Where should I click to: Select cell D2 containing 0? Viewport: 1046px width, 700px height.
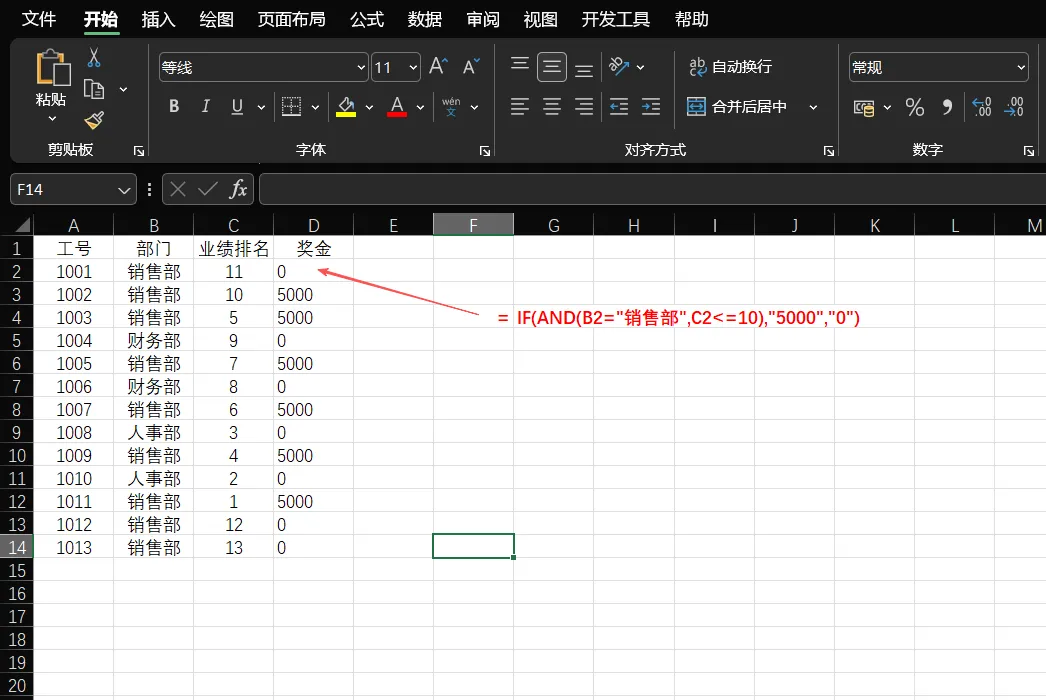[314, 272]
